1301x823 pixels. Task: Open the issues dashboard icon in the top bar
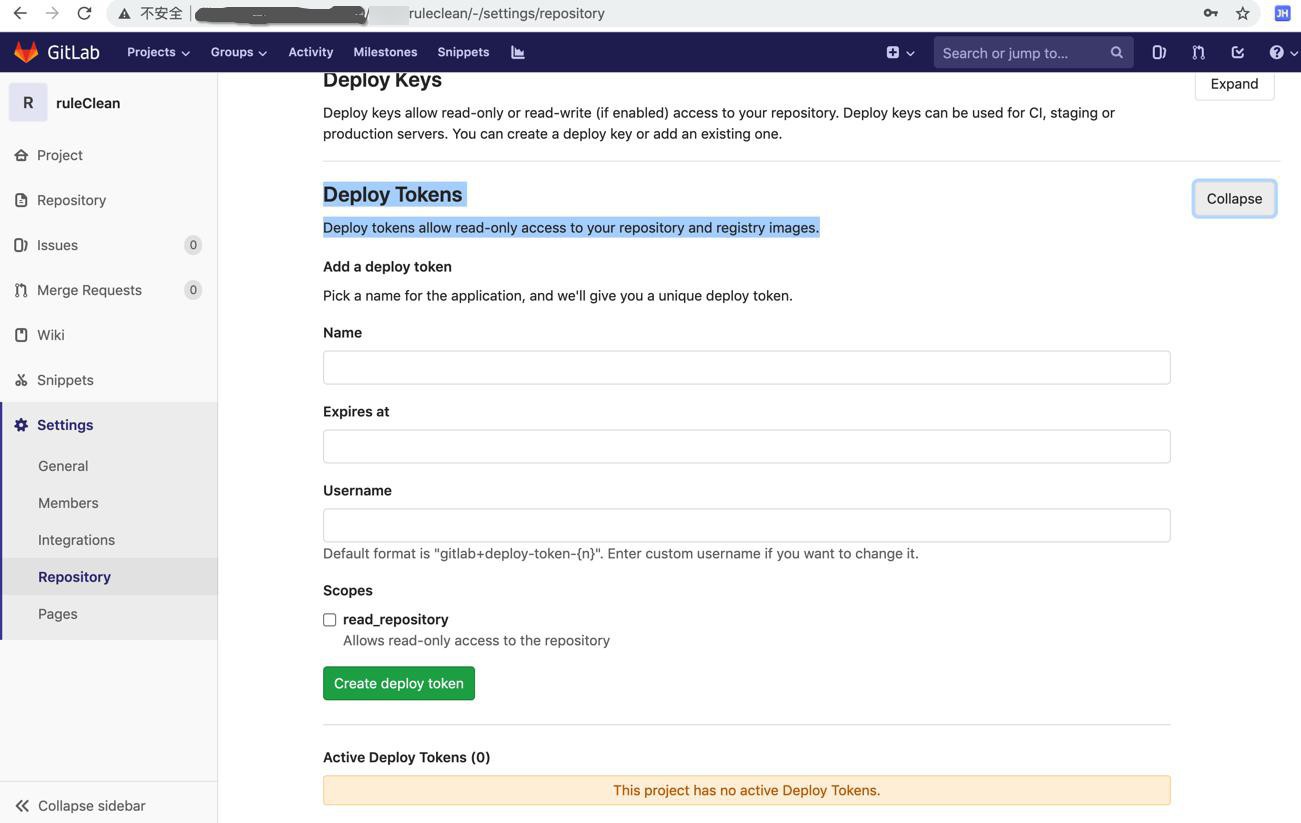1159,51
